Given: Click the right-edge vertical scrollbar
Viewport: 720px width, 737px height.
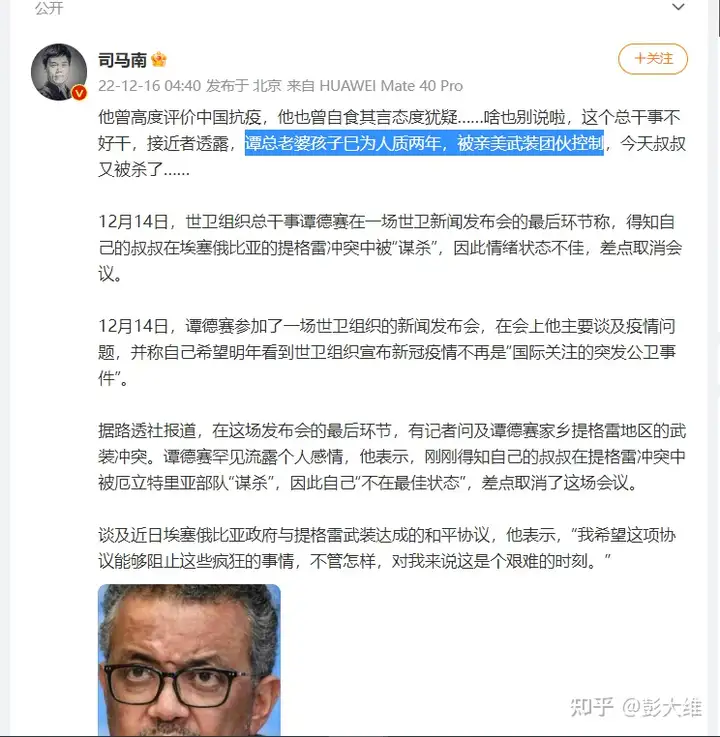Looking at the screenshot, I should 718,368.
